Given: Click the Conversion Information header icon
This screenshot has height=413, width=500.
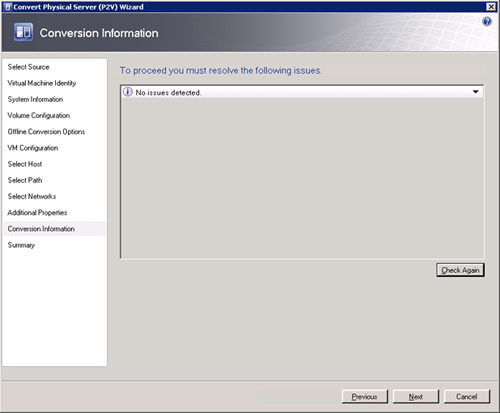Looking at the screenshot, I should coord(23,32).
